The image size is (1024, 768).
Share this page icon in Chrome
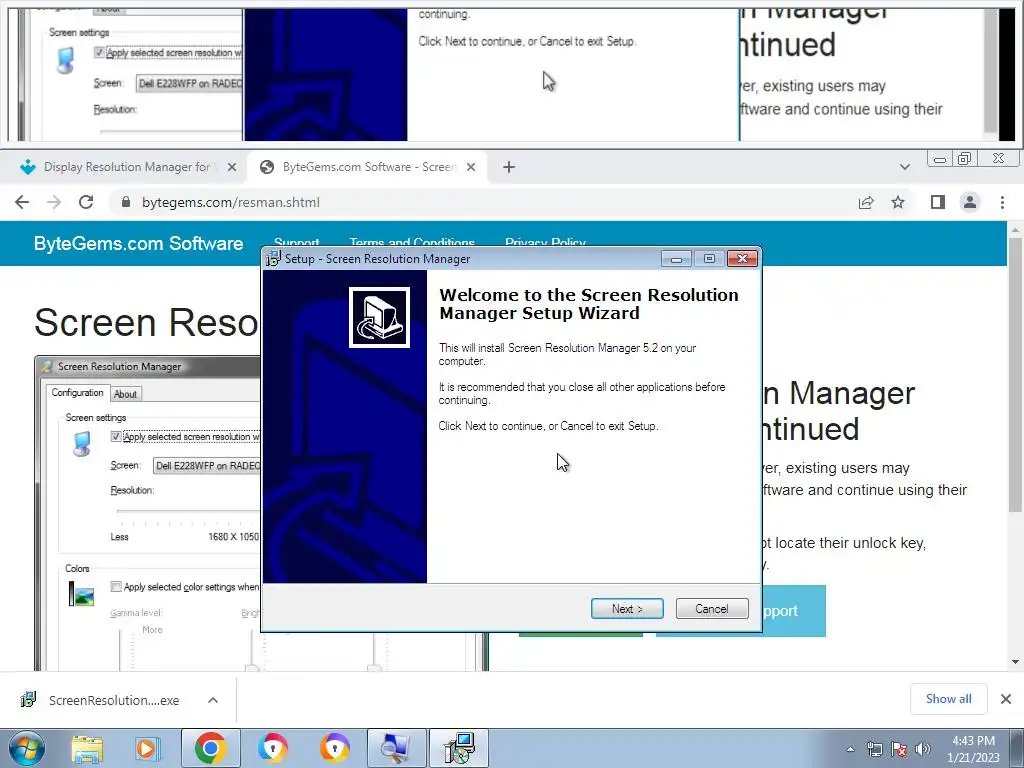866,202
